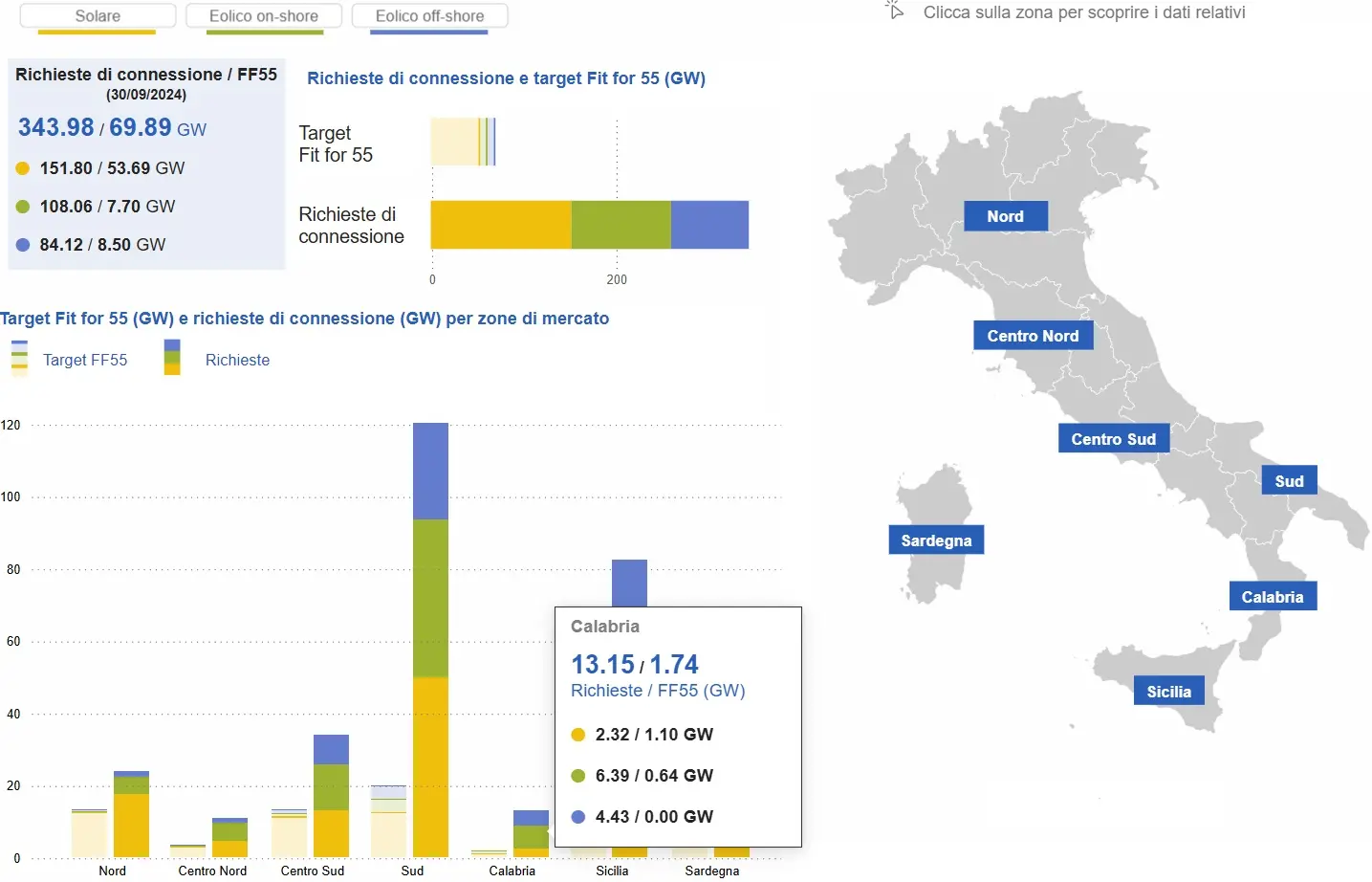Click the Centro Sud x-axis label
The width and height of the screenshot is (1372, 882).
pos(312,871)
